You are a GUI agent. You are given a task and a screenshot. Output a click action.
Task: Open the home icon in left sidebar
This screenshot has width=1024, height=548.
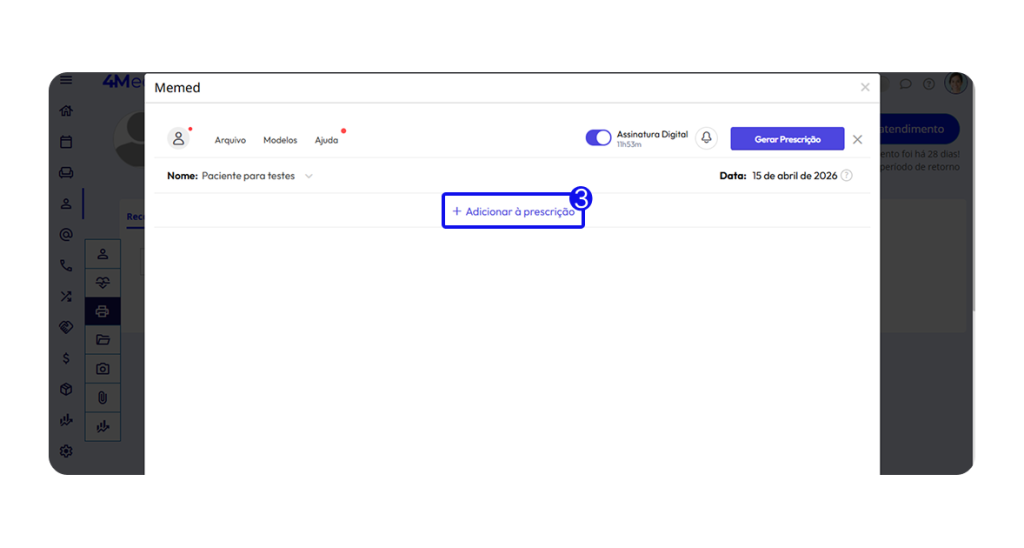pos(66,111)
